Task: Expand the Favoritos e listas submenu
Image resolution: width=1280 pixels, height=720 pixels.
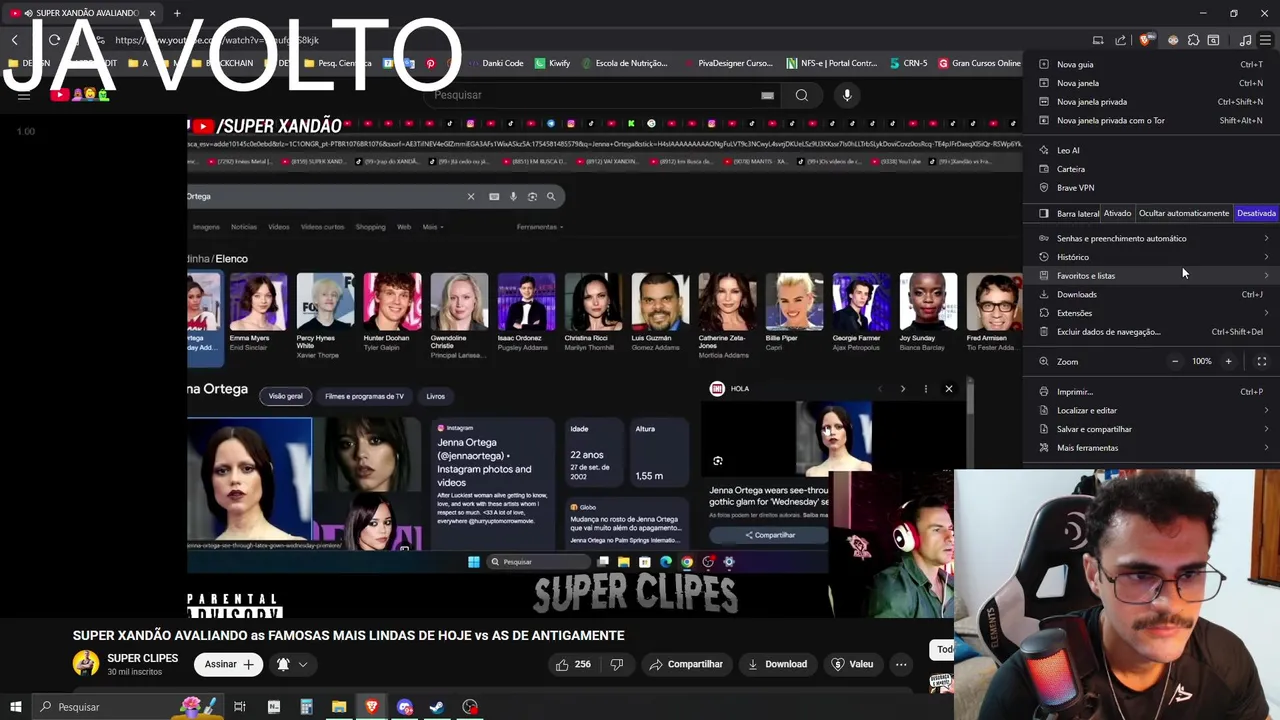Action: (x=1152, y=276)
